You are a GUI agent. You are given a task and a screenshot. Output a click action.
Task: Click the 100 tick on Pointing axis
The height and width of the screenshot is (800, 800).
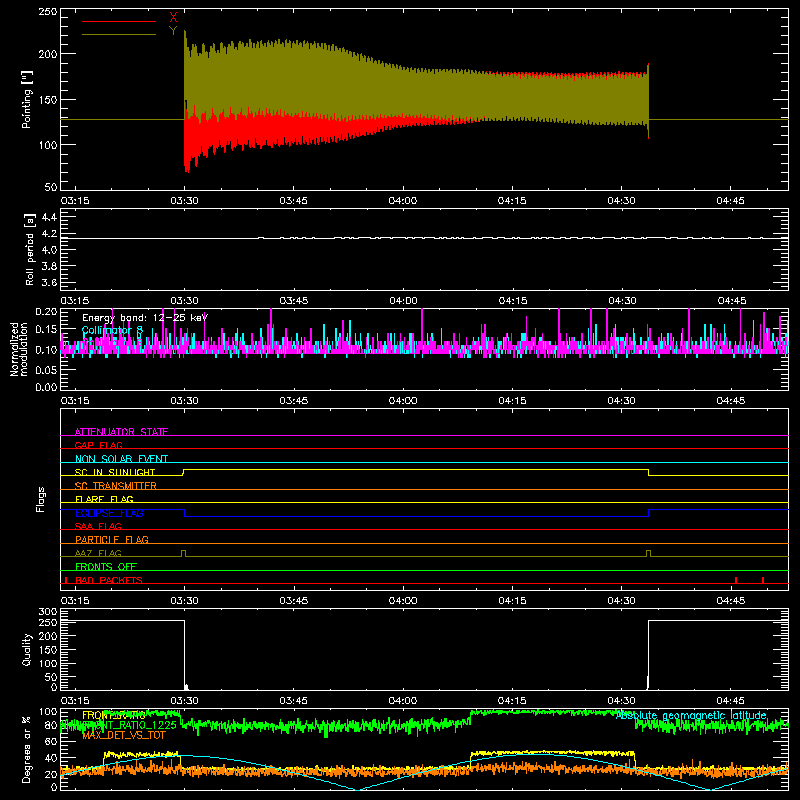[48, 145]
